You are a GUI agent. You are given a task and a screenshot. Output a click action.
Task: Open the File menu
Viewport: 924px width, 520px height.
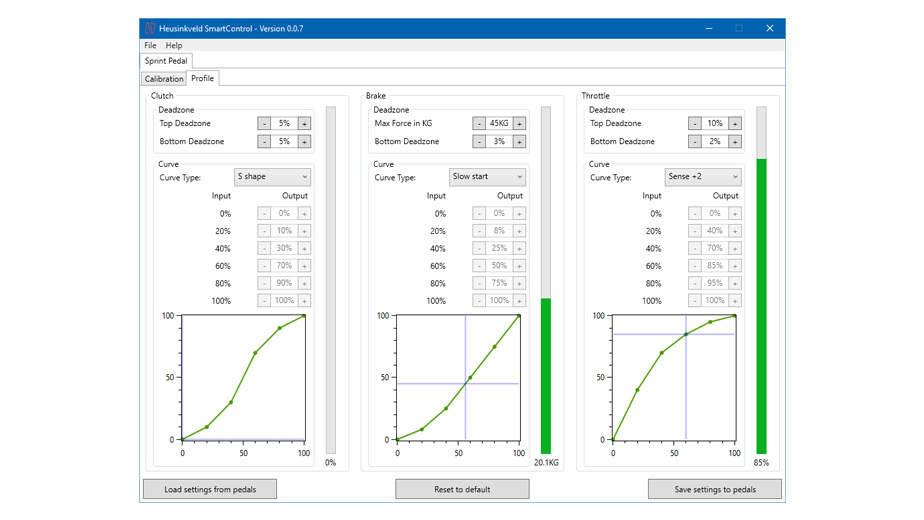150,45
